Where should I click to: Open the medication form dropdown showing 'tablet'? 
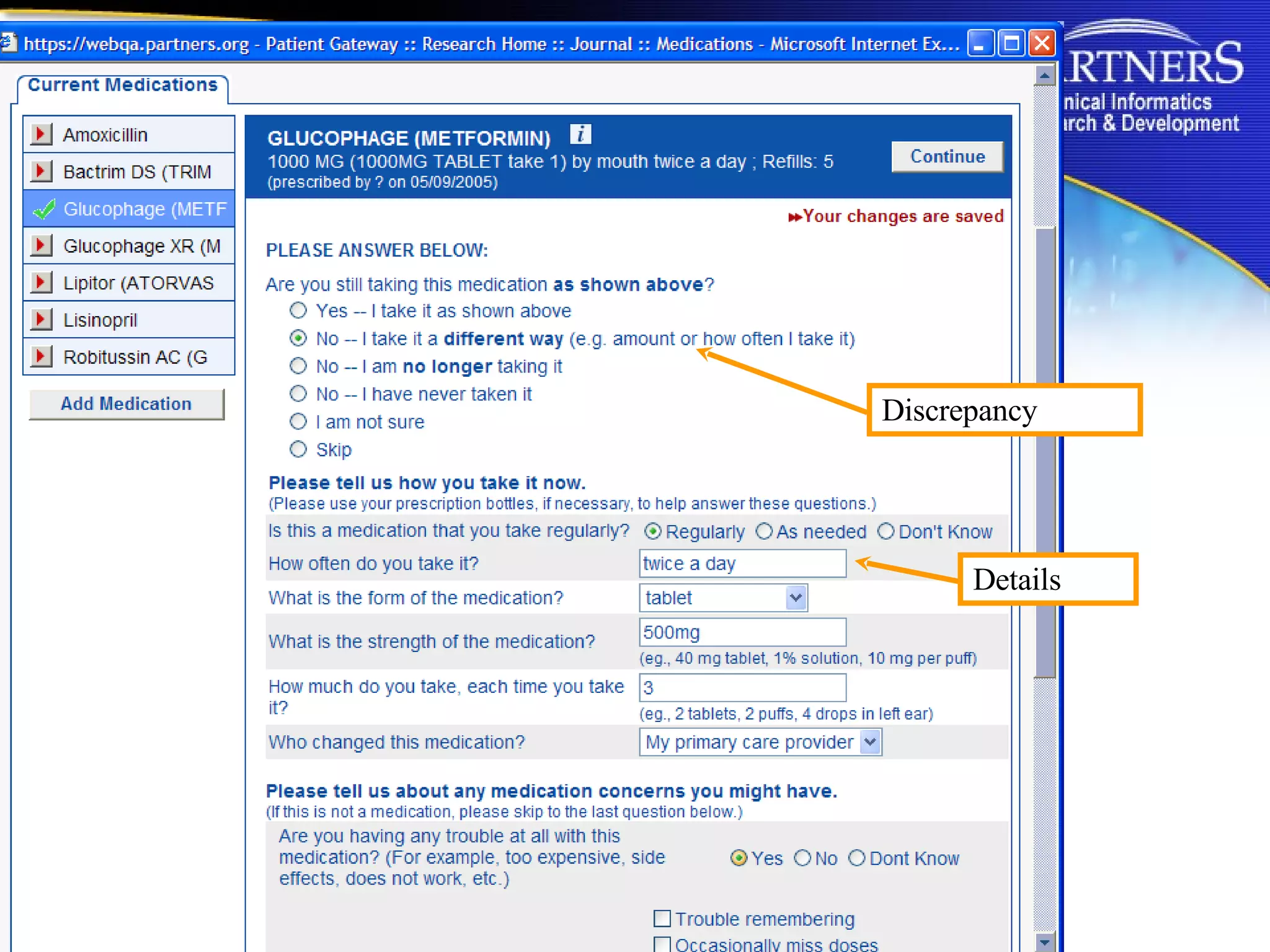[723, 597]
